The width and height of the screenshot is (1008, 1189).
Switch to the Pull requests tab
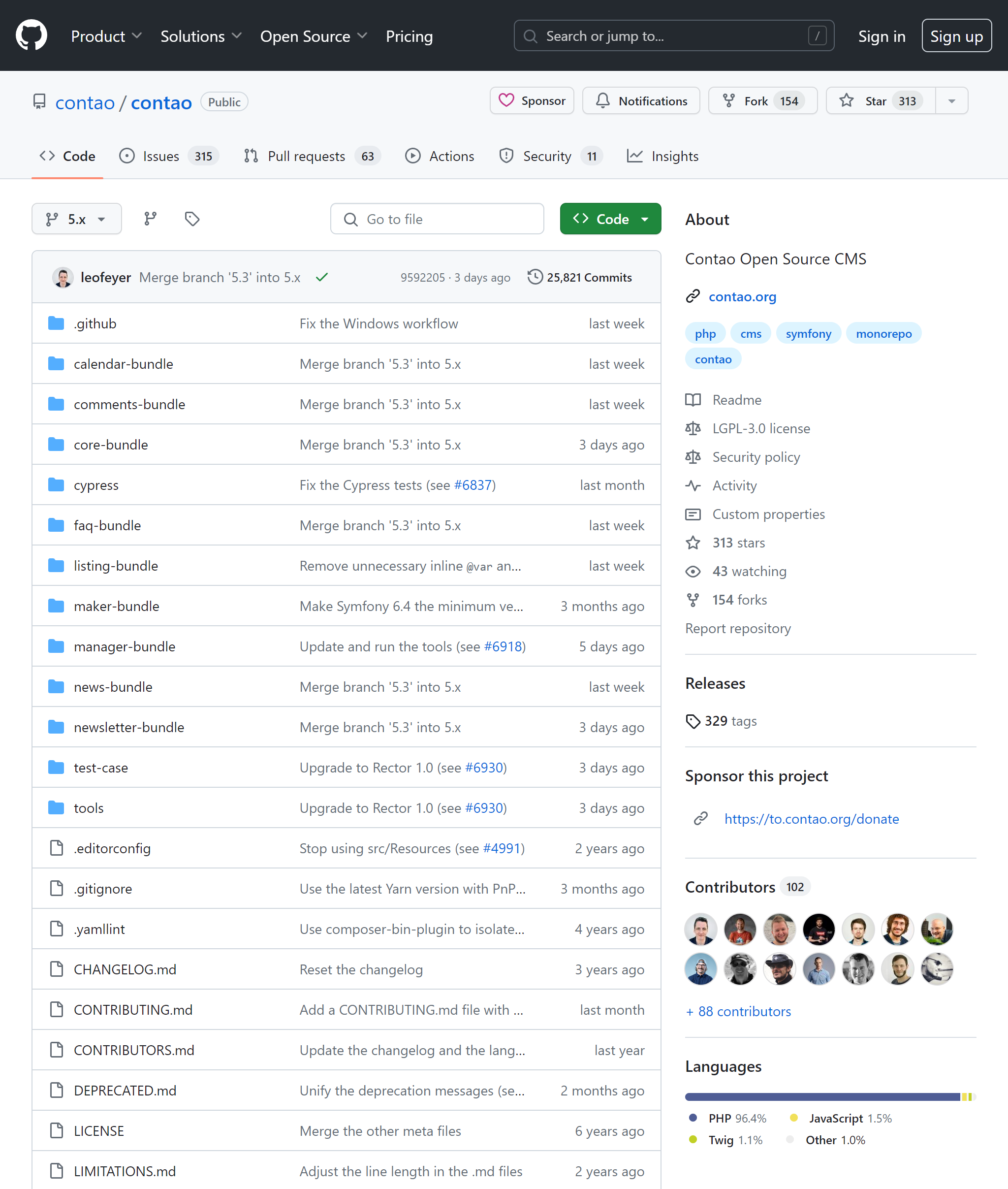[312, 156]
